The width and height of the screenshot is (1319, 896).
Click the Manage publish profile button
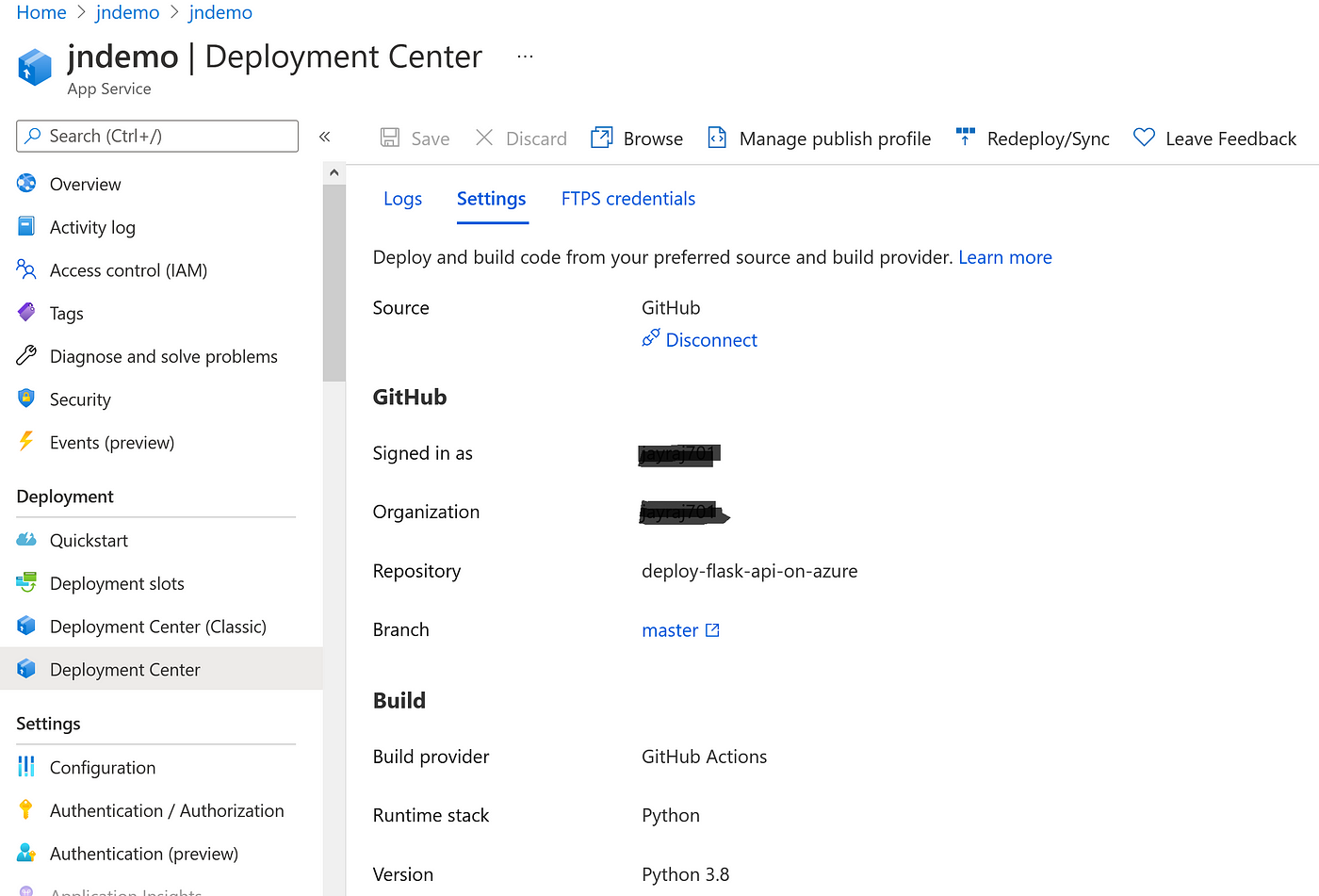(x=820, y=138)
